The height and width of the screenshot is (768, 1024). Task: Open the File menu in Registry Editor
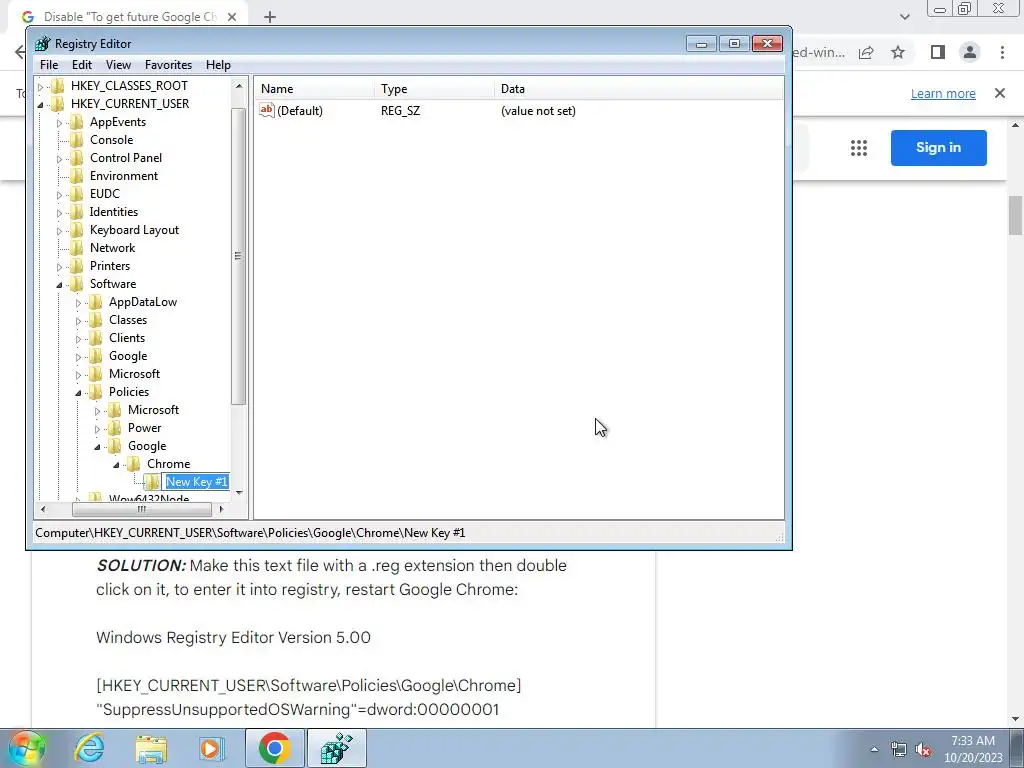pos(49,65)
